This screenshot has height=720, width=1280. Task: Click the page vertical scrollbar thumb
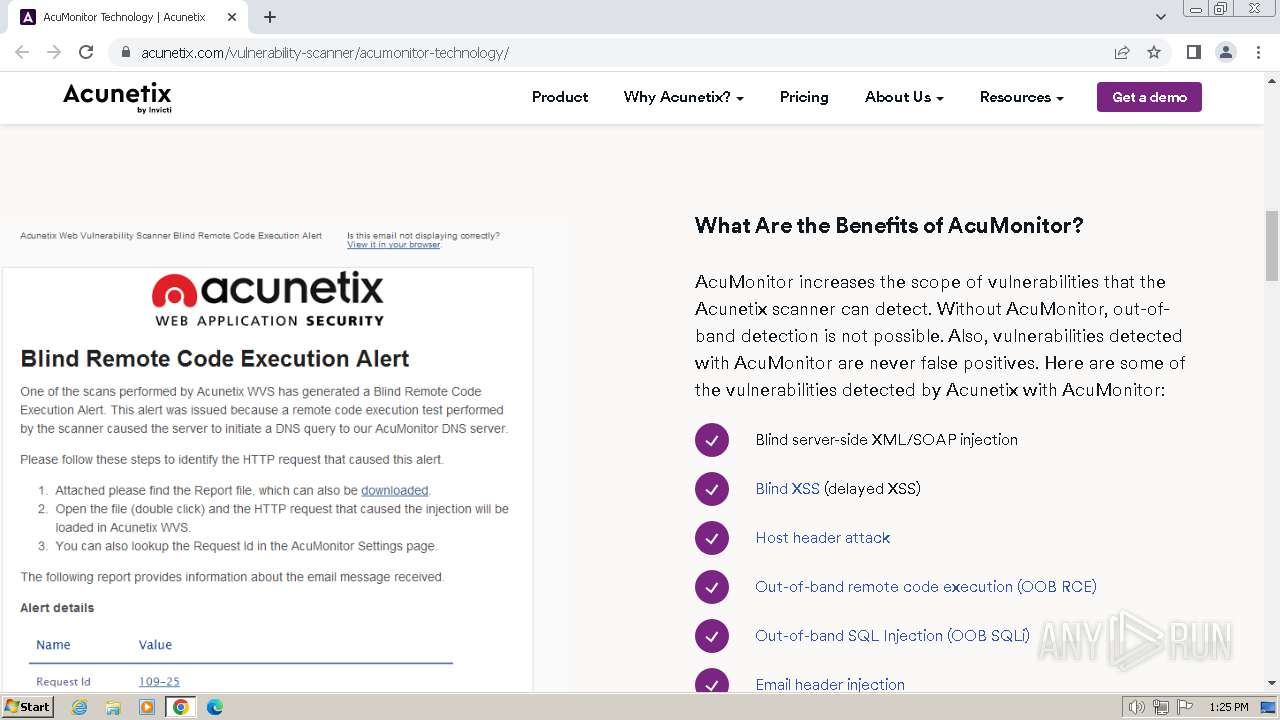[1272, 246]
